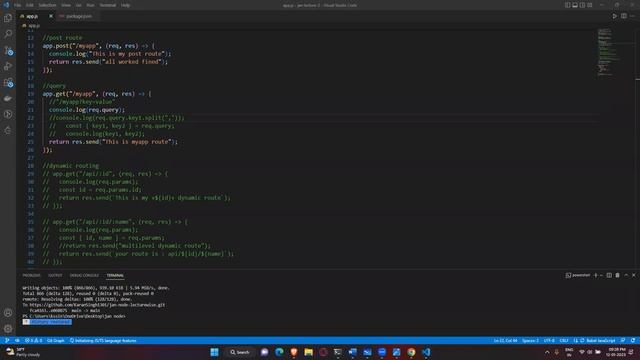Create a new terminal with the plus icon
This screenshot has width=640, height=360.
point(596,276)
